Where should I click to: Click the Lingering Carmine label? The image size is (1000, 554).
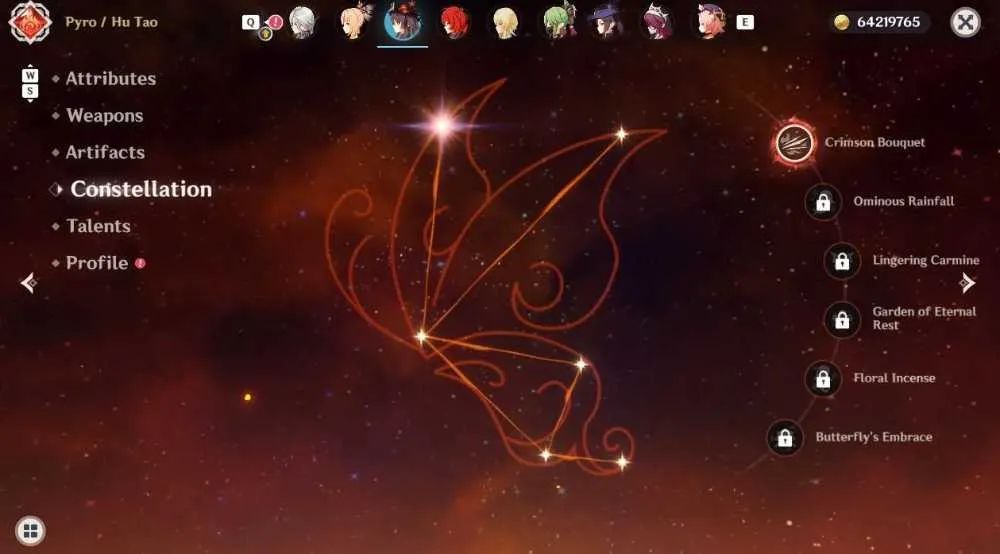tap(926, 260)
